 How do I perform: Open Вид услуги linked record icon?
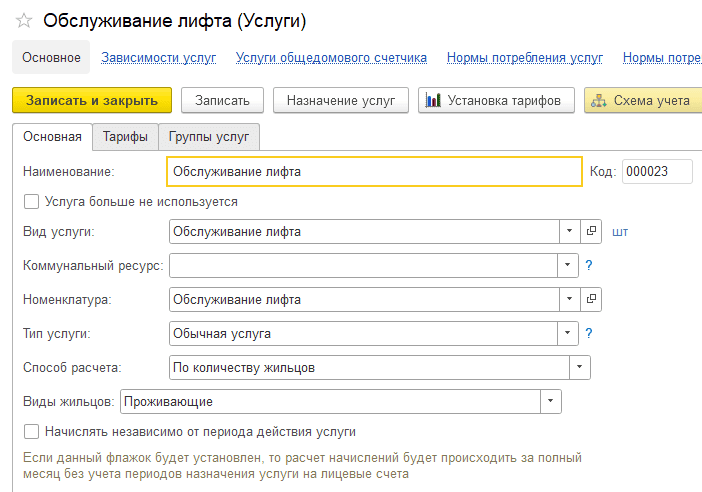point(591,232)
